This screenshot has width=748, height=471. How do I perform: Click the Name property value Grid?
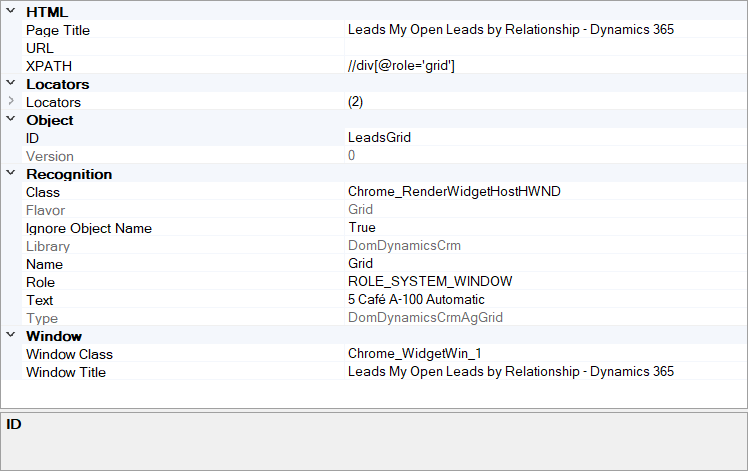click(360, 264)
